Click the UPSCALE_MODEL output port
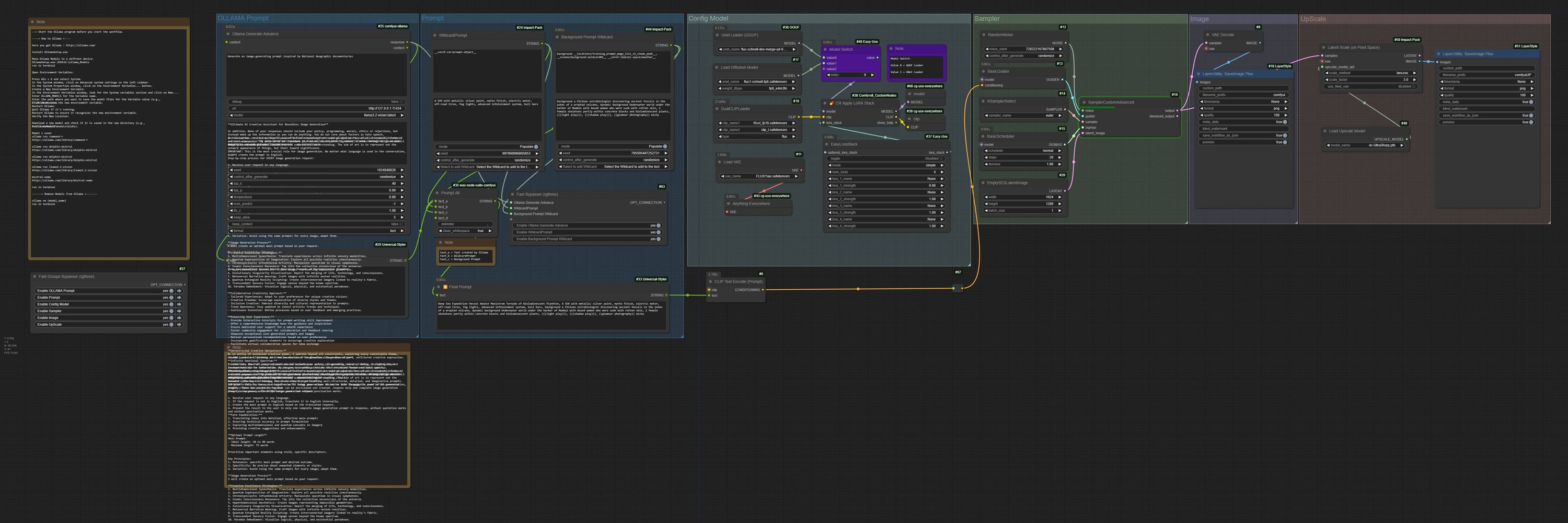This screenshot has width=1568, height=523. coord(1406,139)
